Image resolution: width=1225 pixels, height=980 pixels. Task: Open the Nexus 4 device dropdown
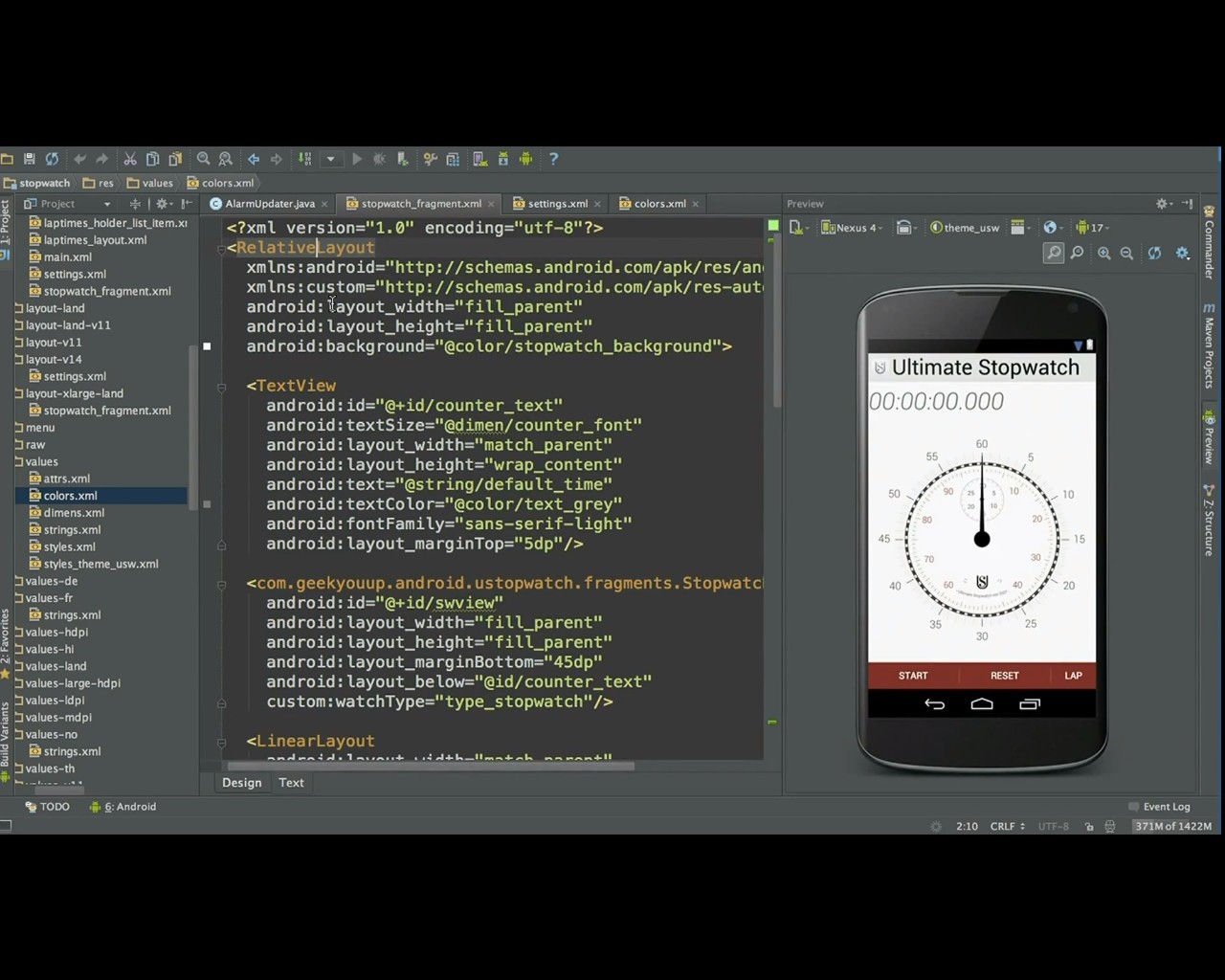[853, 228]
